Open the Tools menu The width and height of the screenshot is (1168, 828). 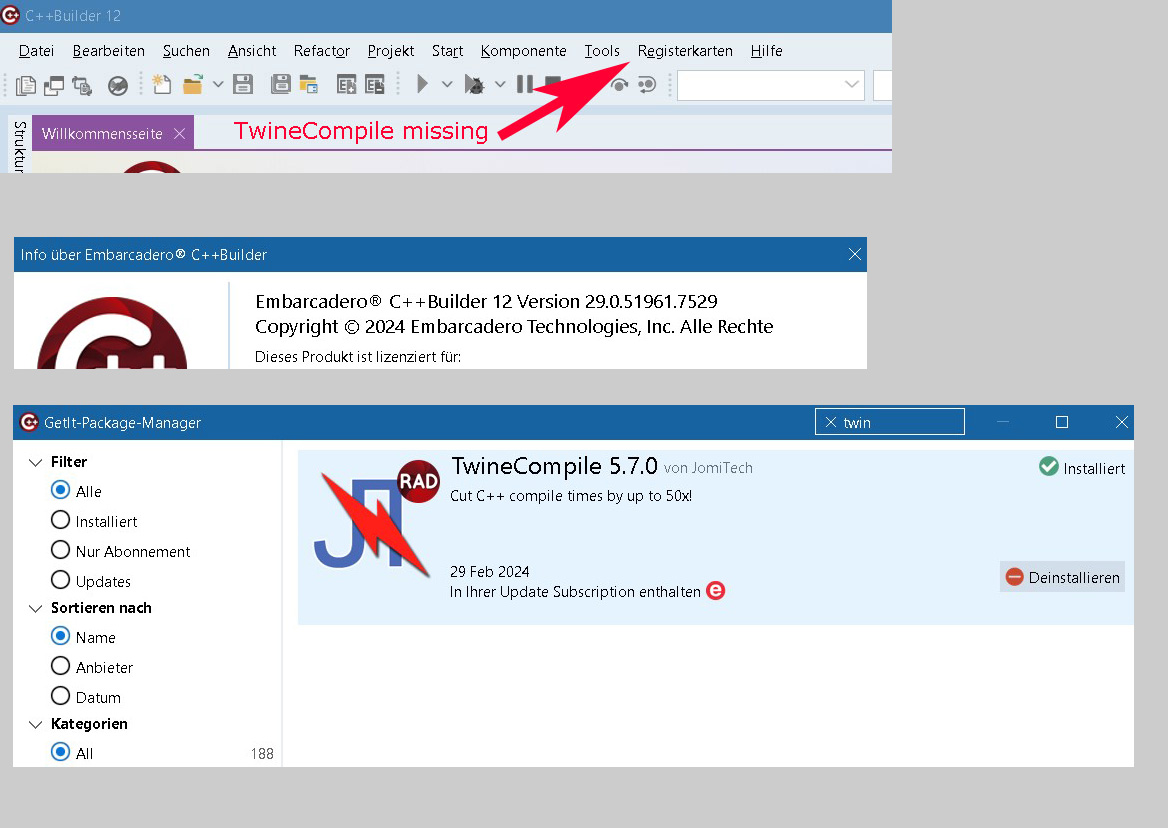tap(602, 51)
